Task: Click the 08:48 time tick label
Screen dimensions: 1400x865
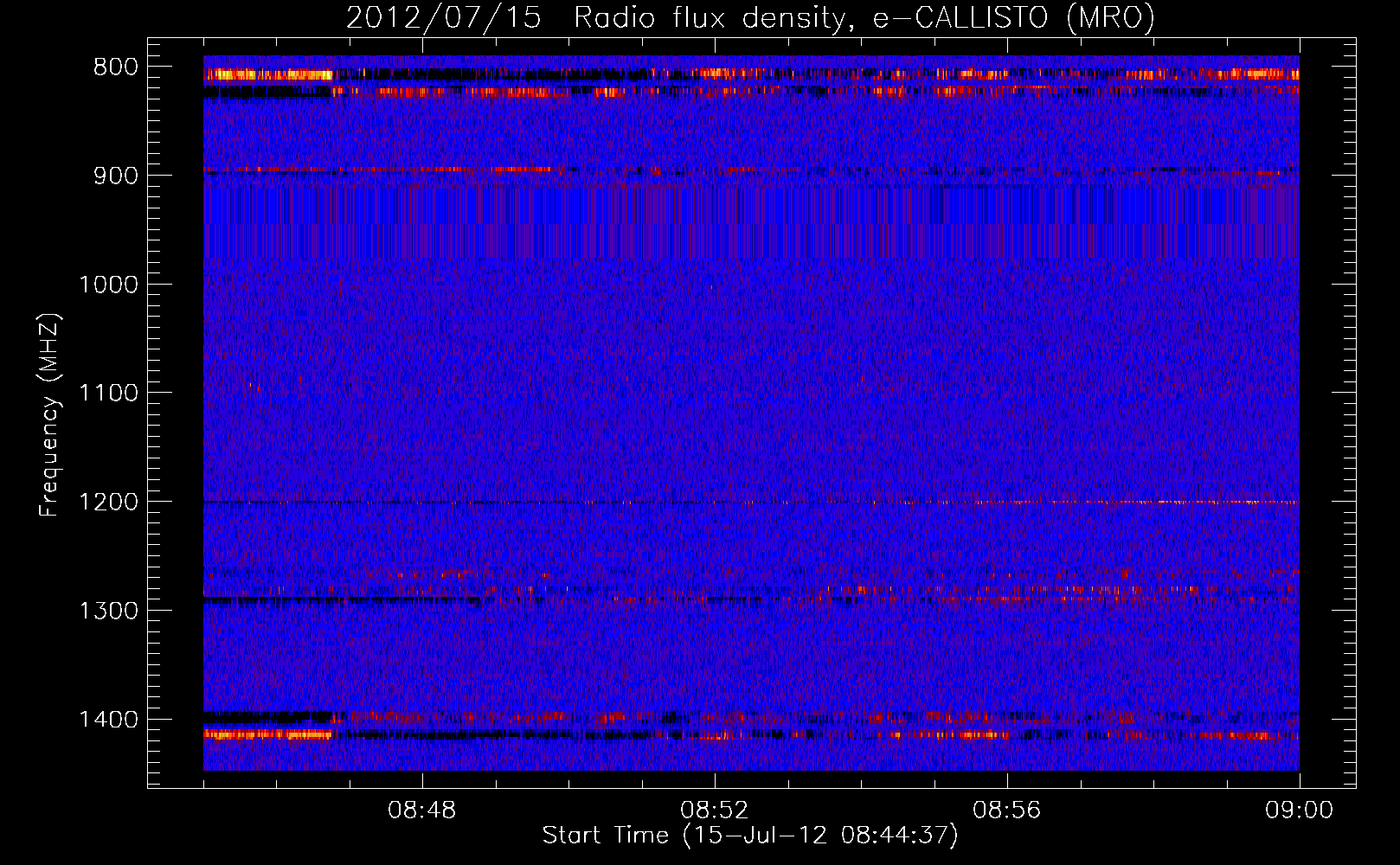Action: click(422, 811)
